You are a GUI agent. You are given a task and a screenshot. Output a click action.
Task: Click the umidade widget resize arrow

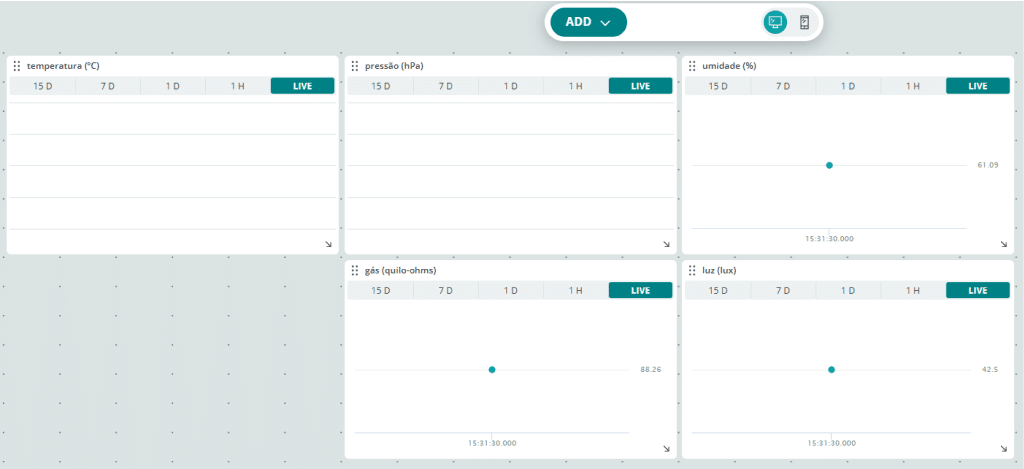point(1004,244)
